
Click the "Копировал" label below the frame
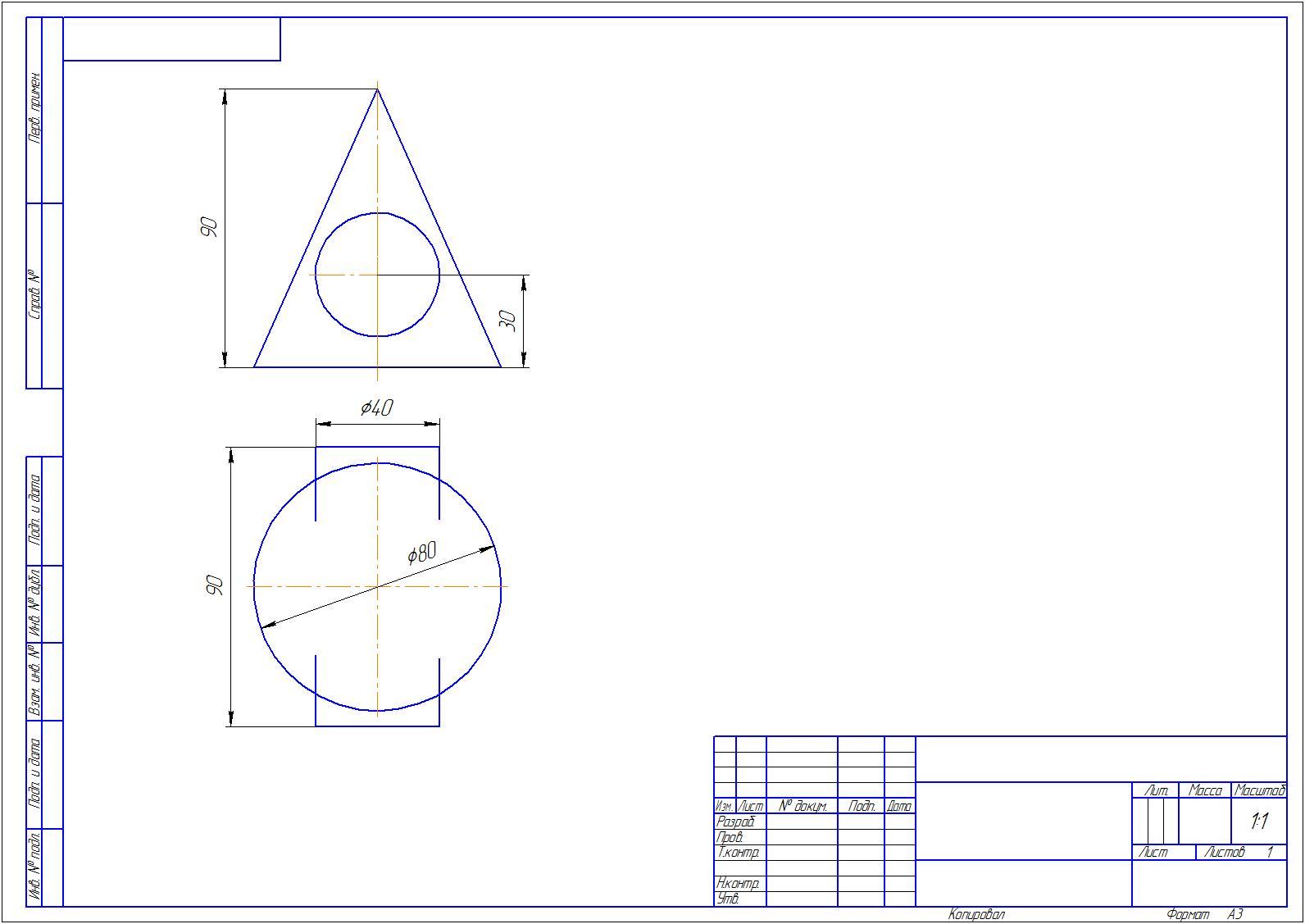click(x=976, y=915)
